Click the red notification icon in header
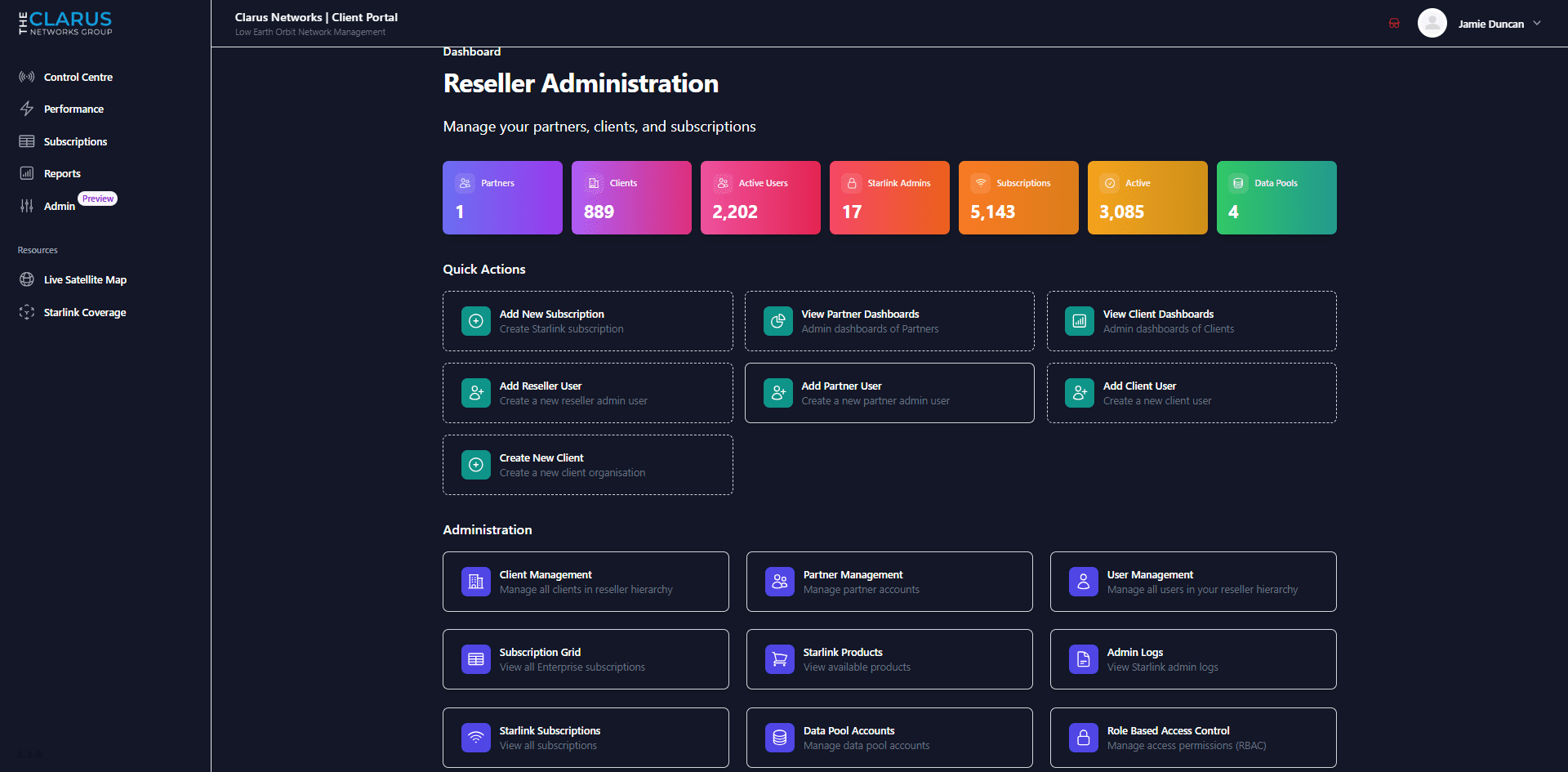The height and width of the screenshot is (772, 1568). click(1394, 23)
